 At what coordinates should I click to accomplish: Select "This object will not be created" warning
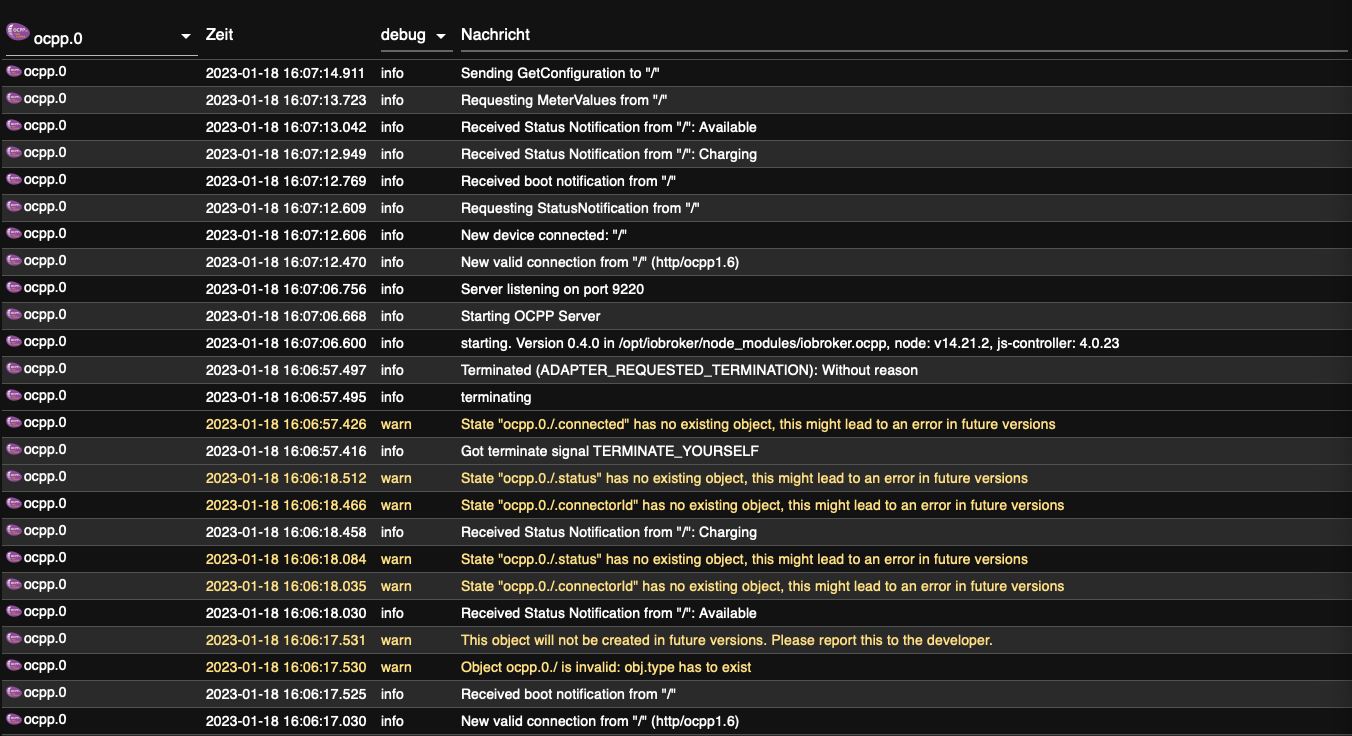point(726,640)
